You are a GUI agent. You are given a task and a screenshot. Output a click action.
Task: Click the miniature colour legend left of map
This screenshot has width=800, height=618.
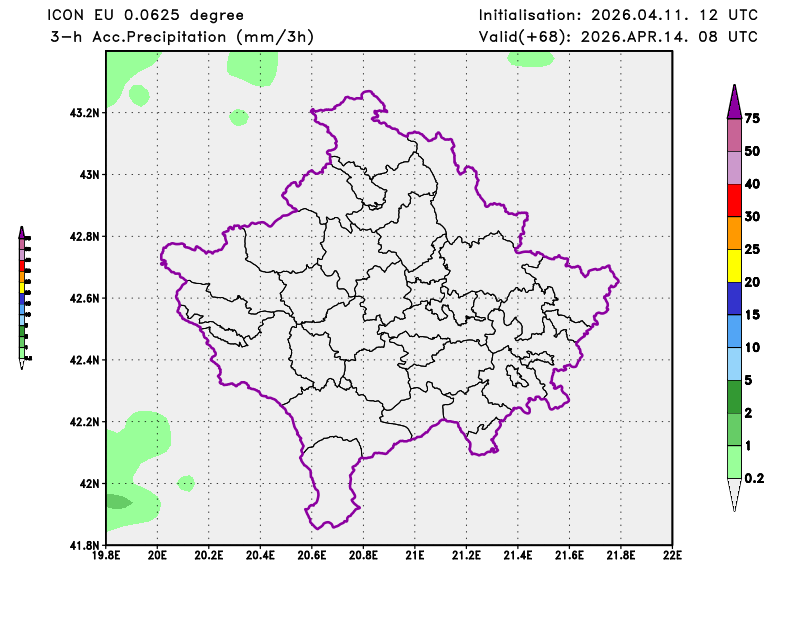[23, 296]
